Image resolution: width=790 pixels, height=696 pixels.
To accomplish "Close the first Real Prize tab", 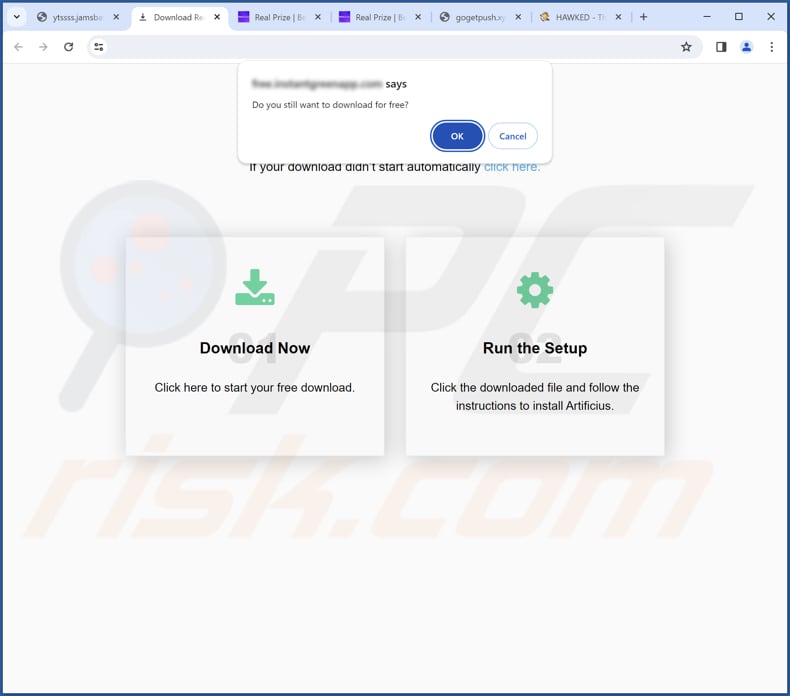I will click(x=318, y=17).
